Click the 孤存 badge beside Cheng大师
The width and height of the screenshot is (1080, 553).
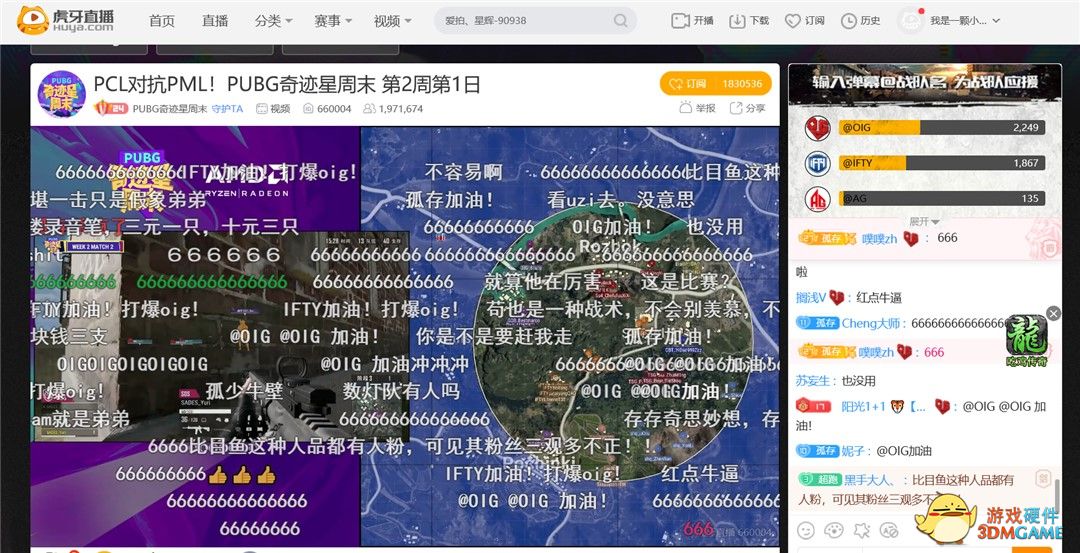click(818, 322)
